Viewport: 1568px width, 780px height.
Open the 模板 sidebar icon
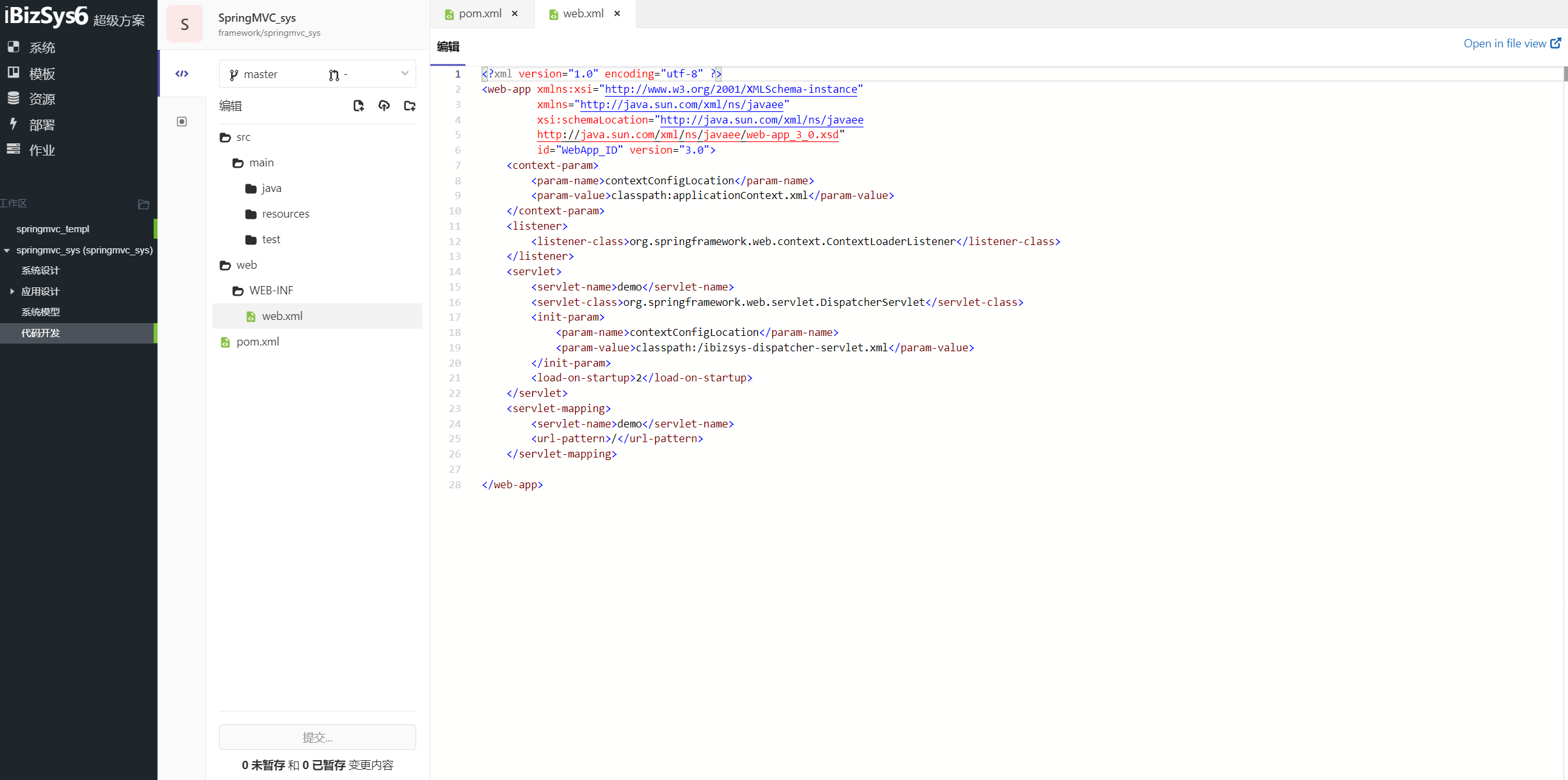click(13, 73)
